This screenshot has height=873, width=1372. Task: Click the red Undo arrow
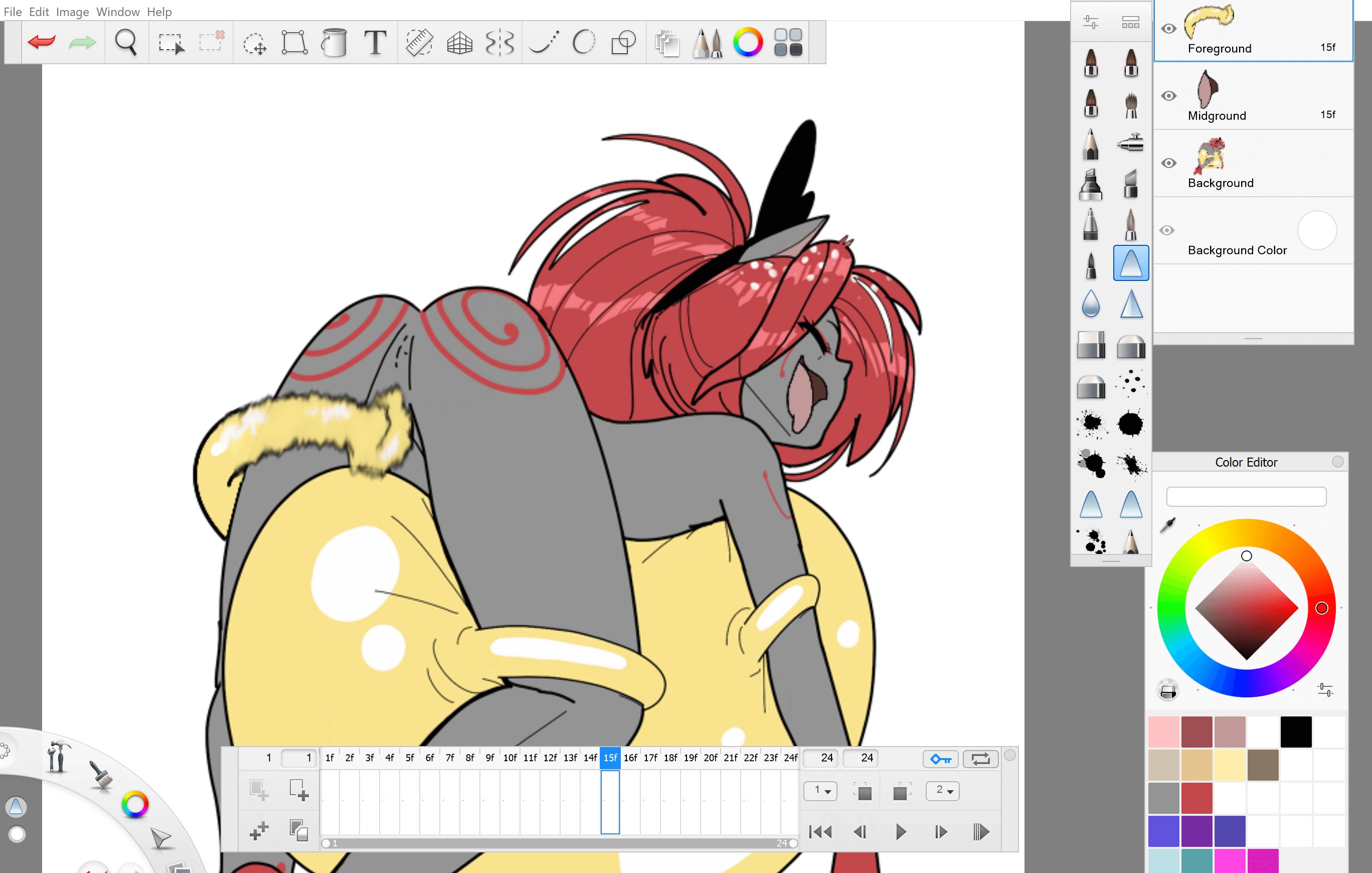click(x=42, y=42)
